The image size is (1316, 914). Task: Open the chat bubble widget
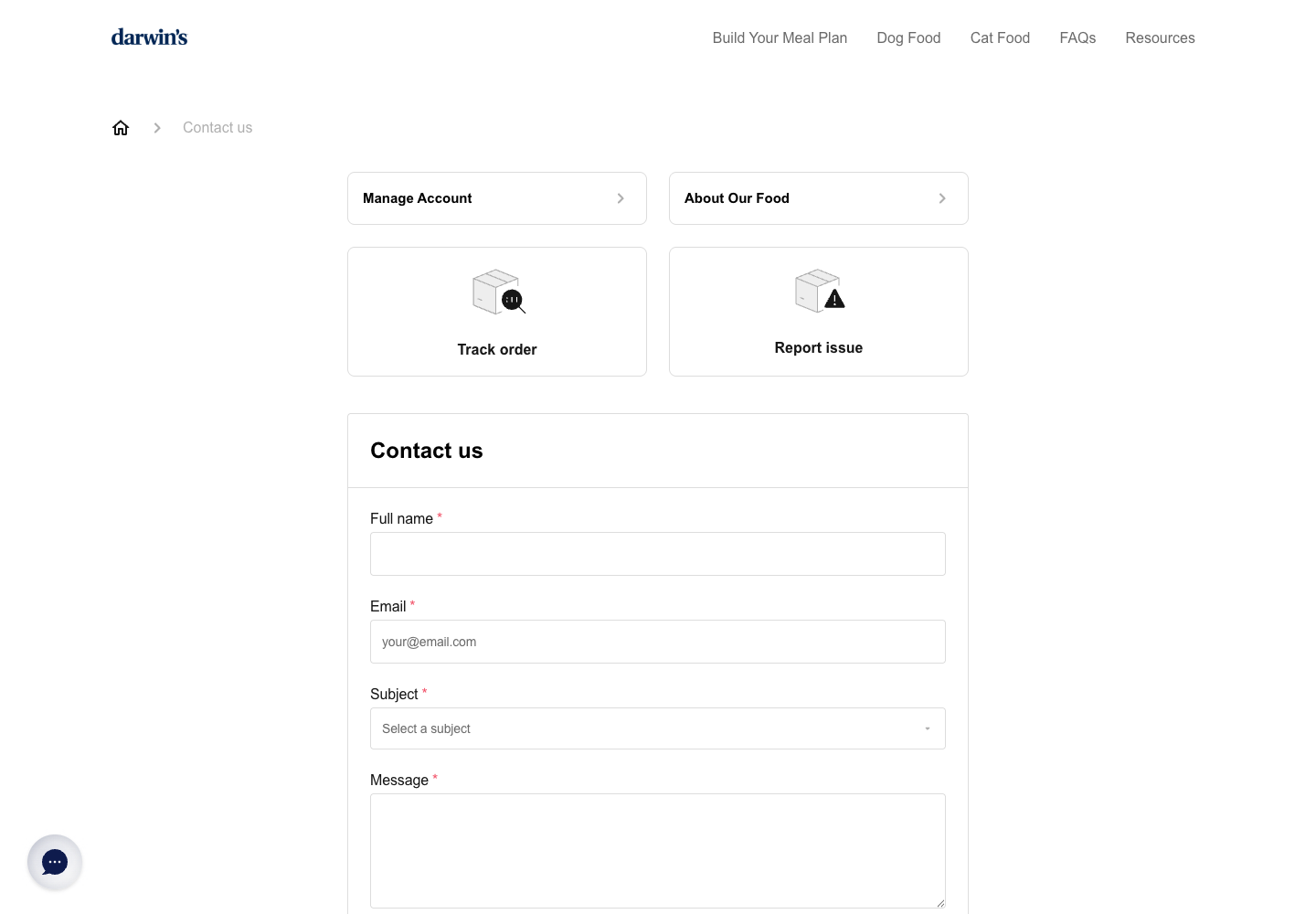[x=55, y=862]
